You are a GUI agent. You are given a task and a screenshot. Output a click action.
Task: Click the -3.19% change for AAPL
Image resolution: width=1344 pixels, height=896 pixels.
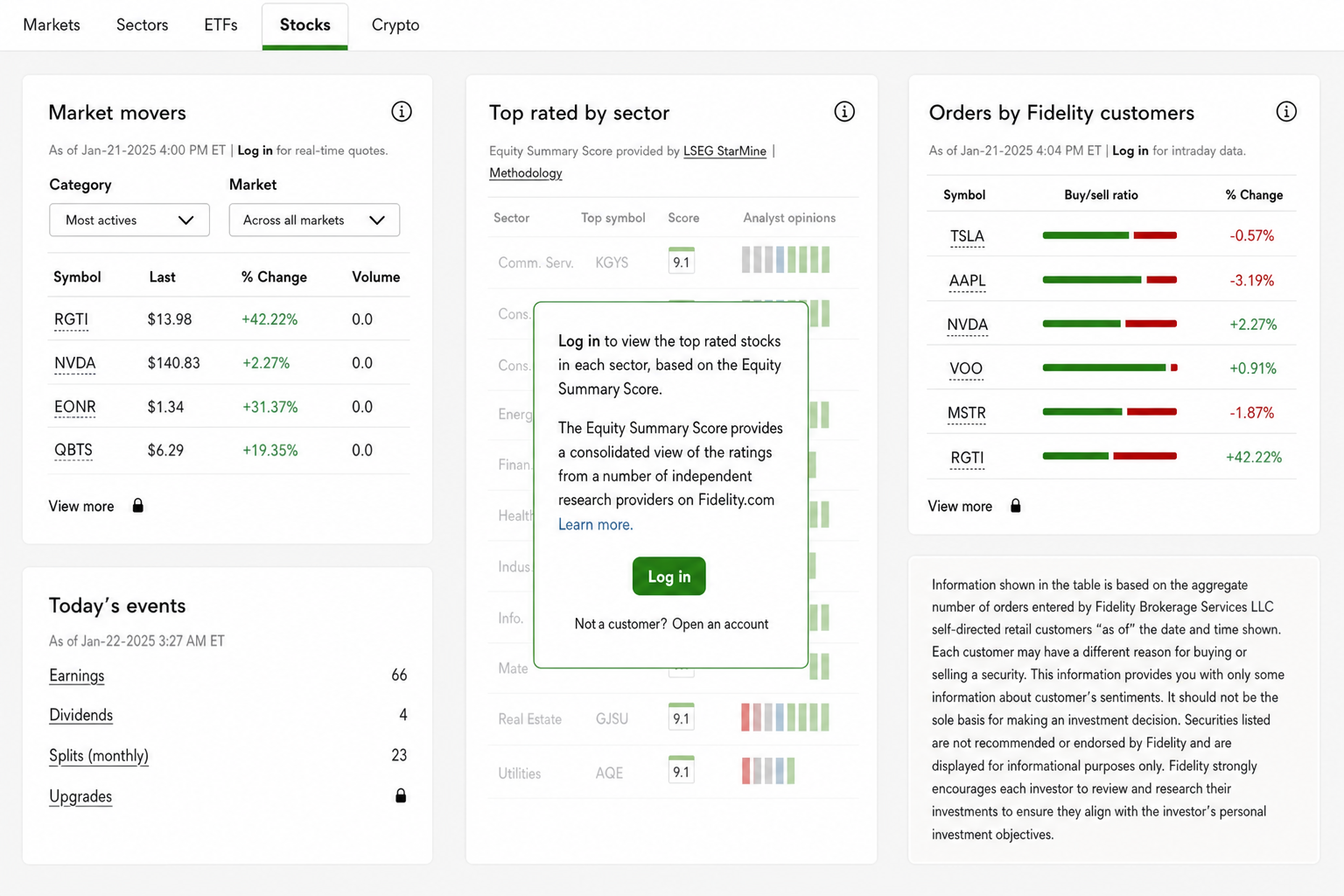pos(1251,281)
